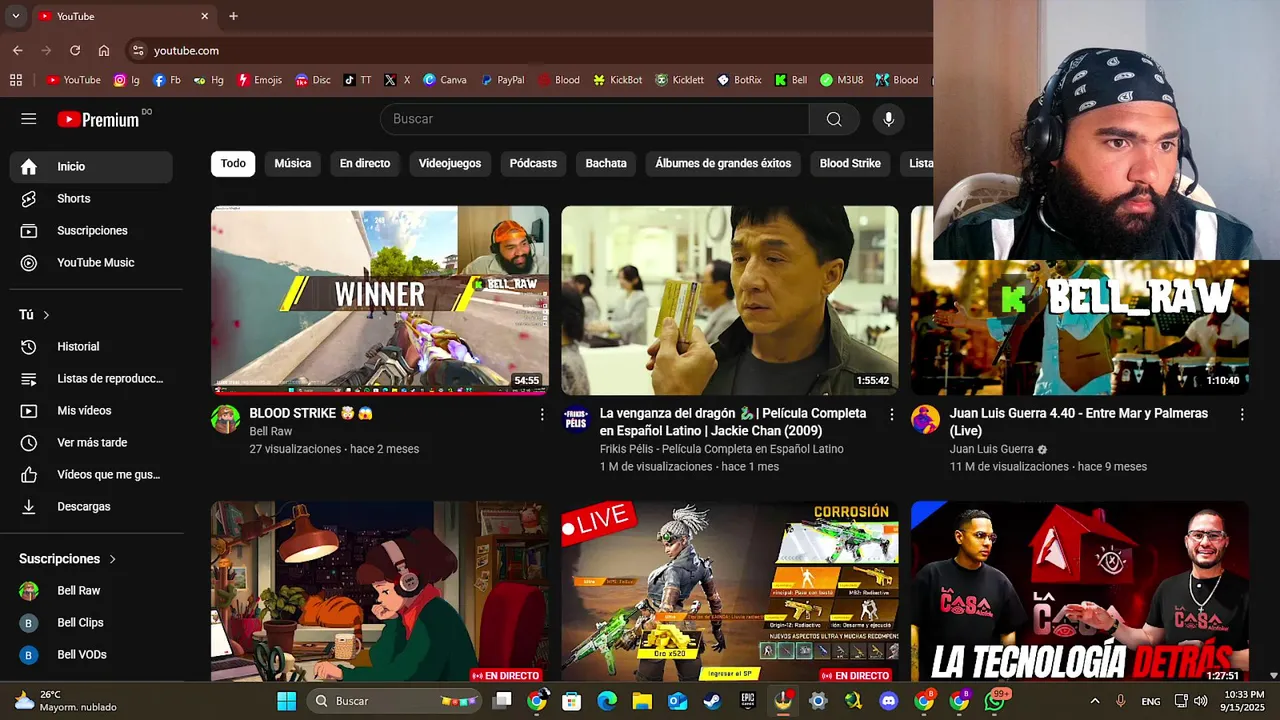Open Mis vídeos in sidebar
1280x720 pixels.
tap(91, 411)
